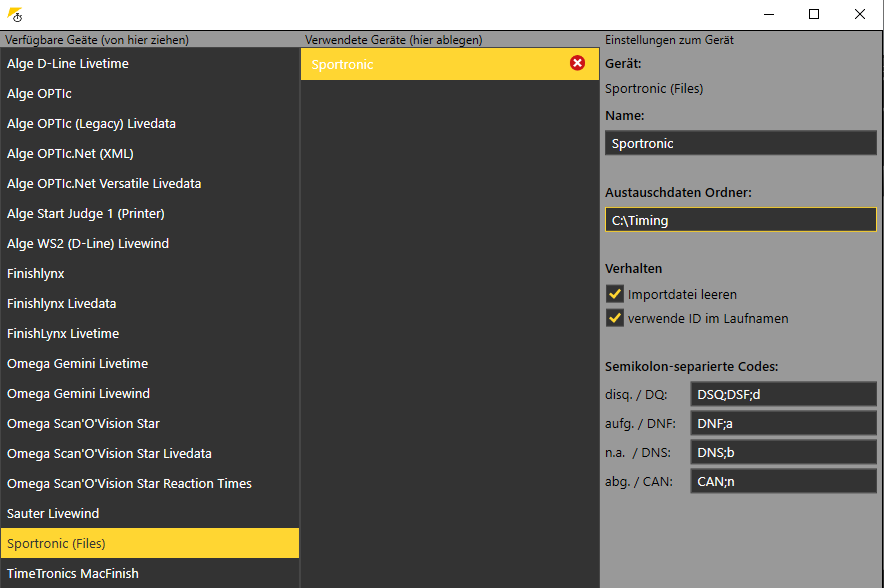
Task: Select Omega Gemini Livewind device
Action: pos(150,394)
